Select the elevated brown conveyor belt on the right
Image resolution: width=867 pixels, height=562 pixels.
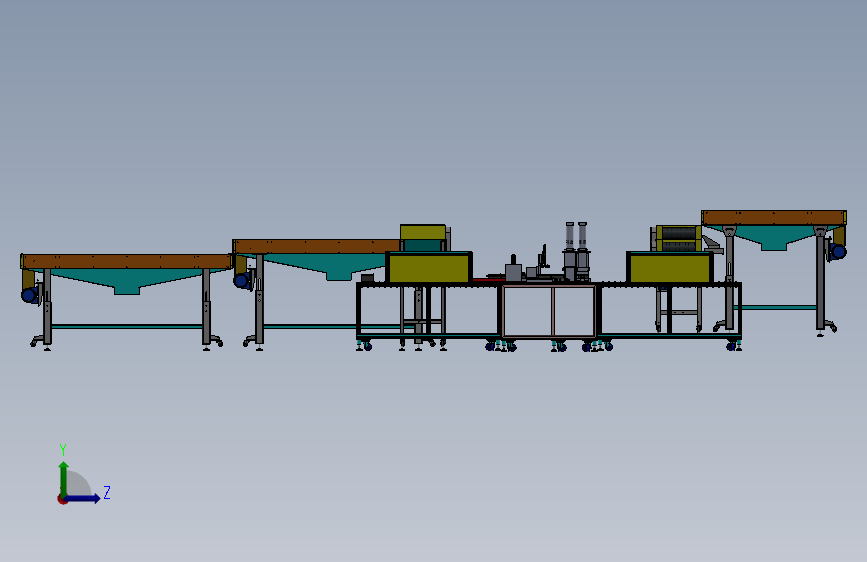point(774,217)
